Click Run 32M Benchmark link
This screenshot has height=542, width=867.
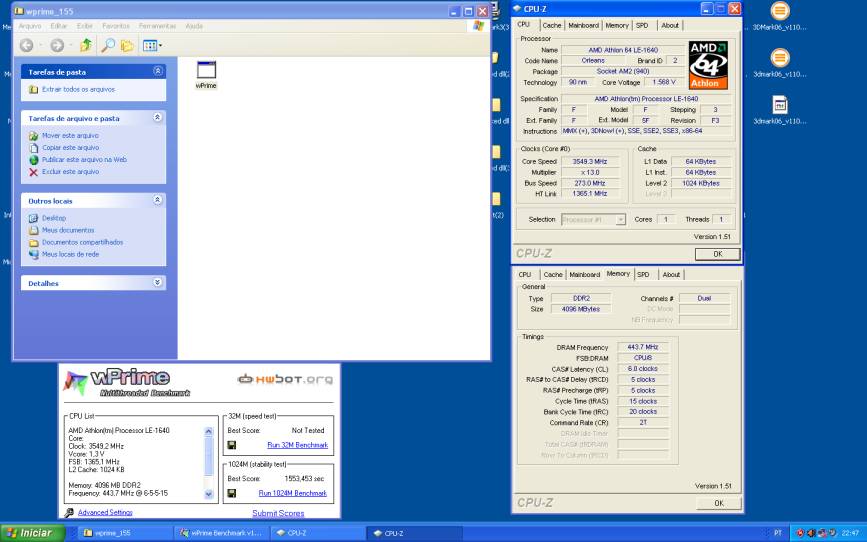pos(297,445)
